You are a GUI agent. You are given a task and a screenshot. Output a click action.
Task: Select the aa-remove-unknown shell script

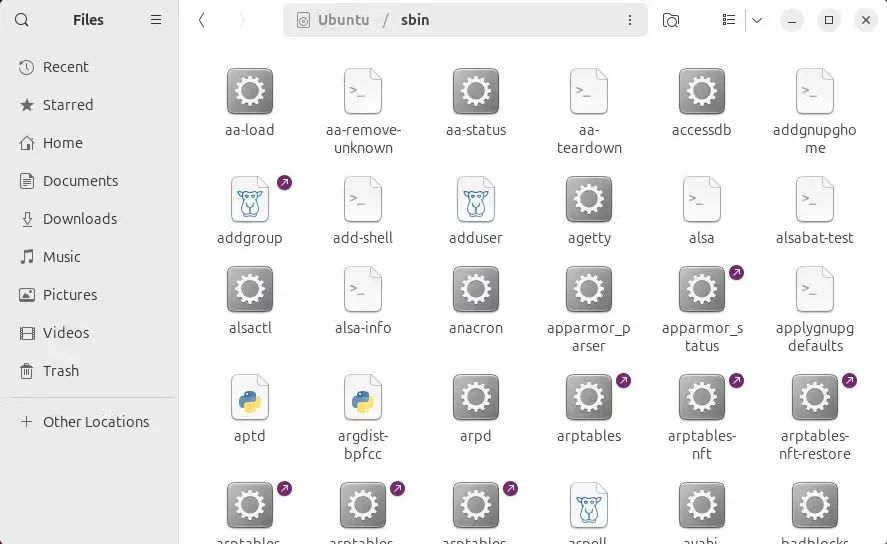point(363,112)
